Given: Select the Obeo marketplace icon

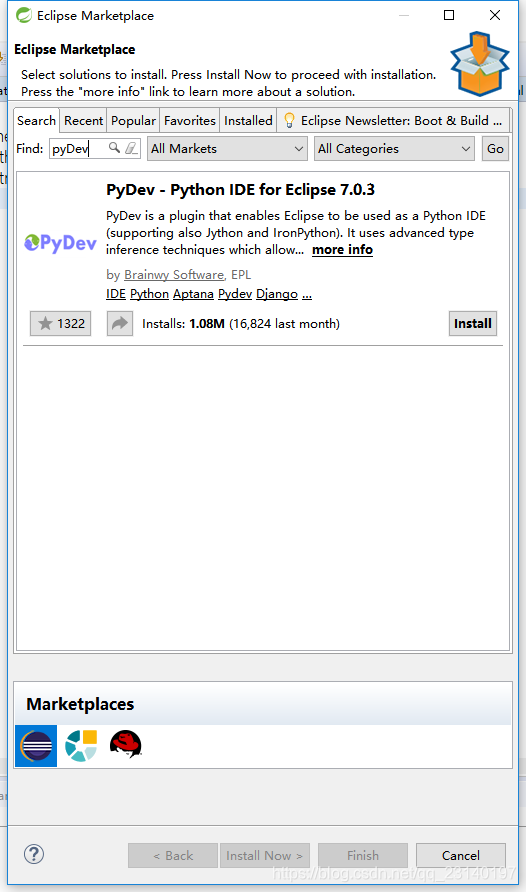Looking at the screenshot, I should pyautogui.click(x=81, y=746).
